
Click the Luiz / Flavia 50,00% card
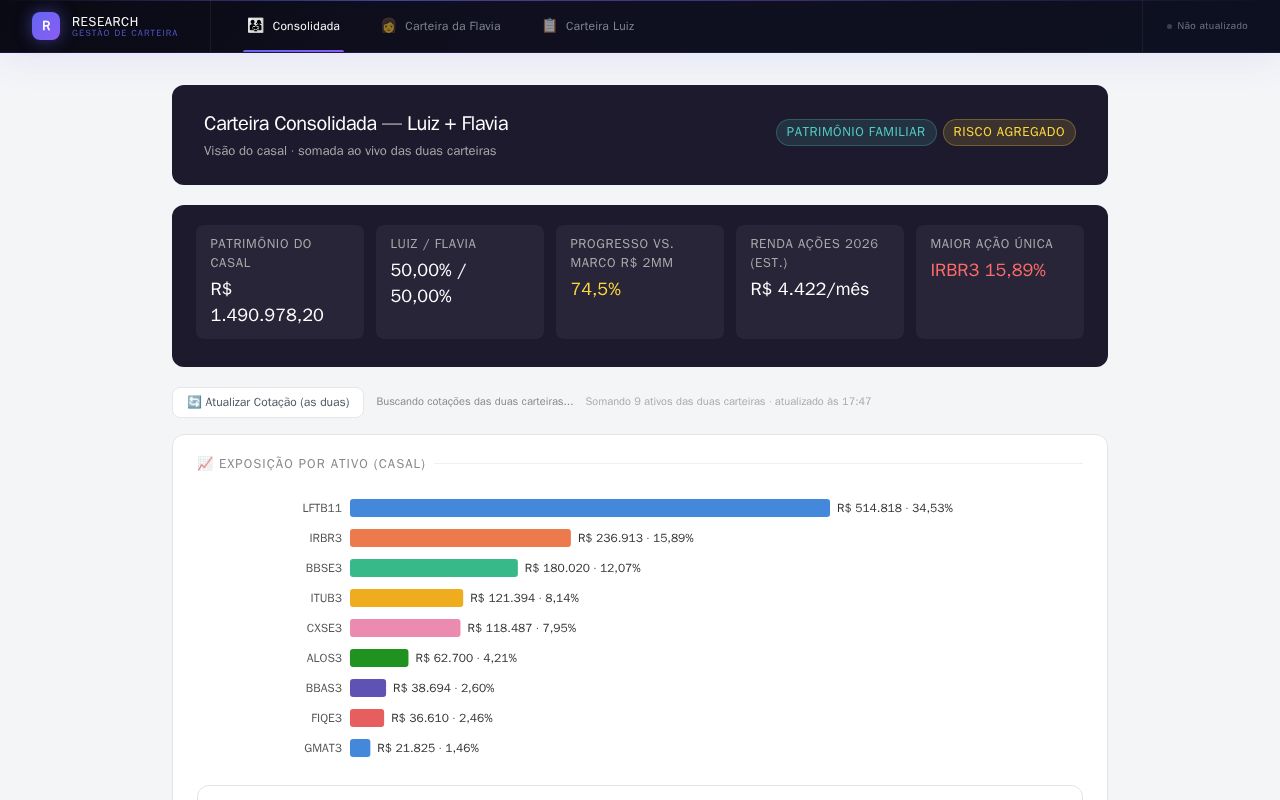pos(460,282)
